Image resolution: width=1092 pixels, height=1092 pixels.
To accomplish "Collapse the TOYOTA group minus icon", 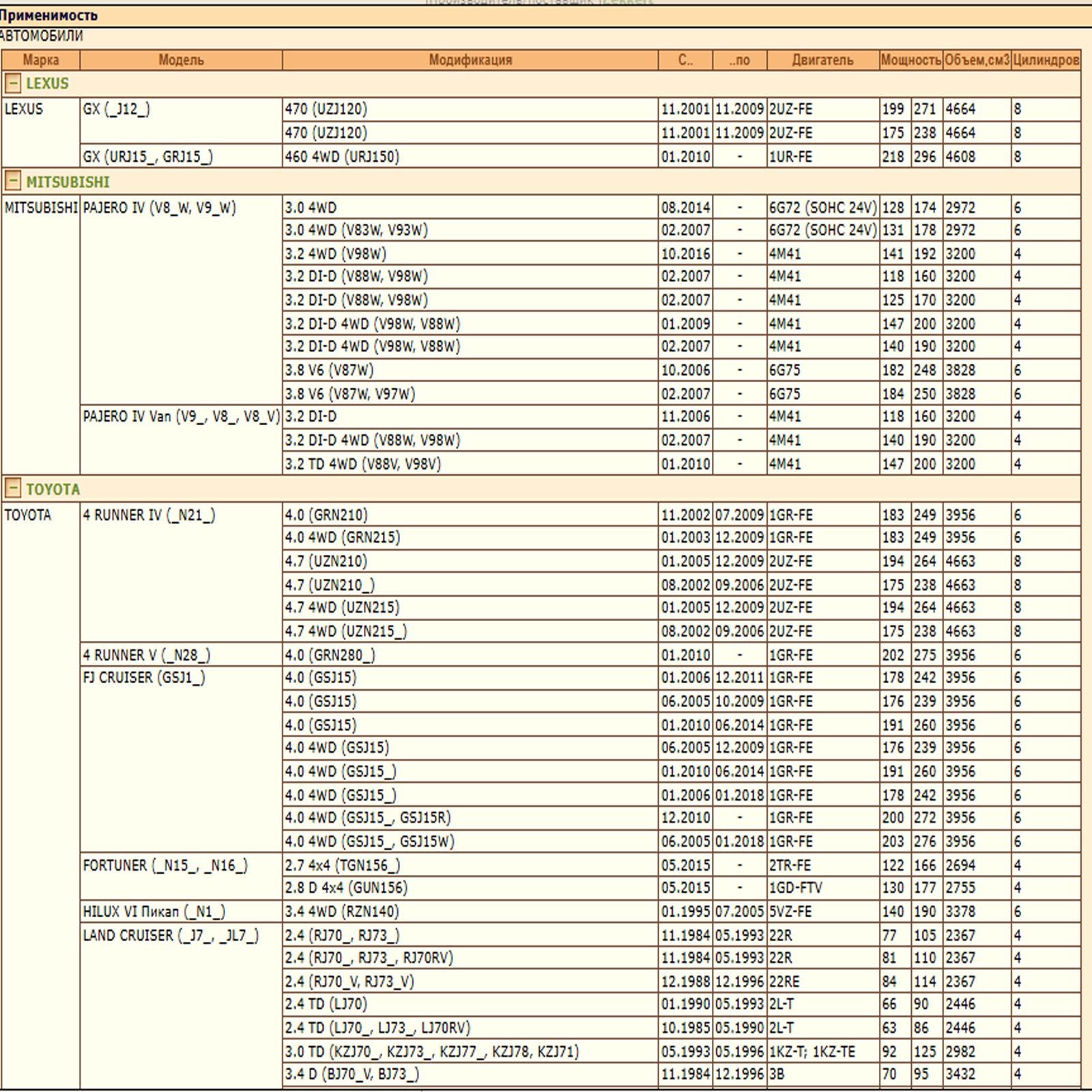I will pyautogui.click(x=13, y=489).
